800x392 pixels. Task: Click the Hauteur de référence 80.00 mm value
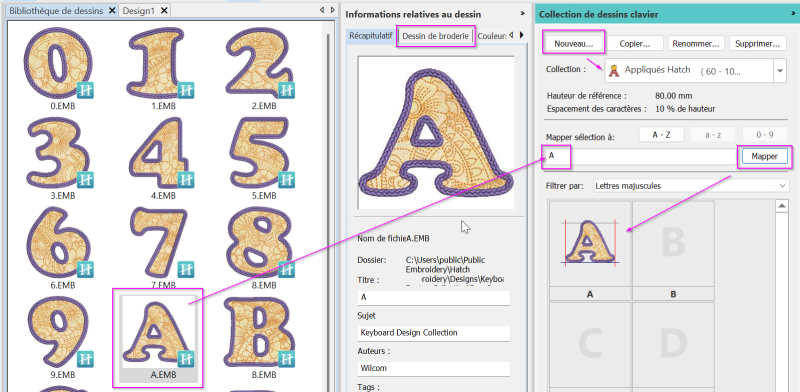(x=672, y=95)
